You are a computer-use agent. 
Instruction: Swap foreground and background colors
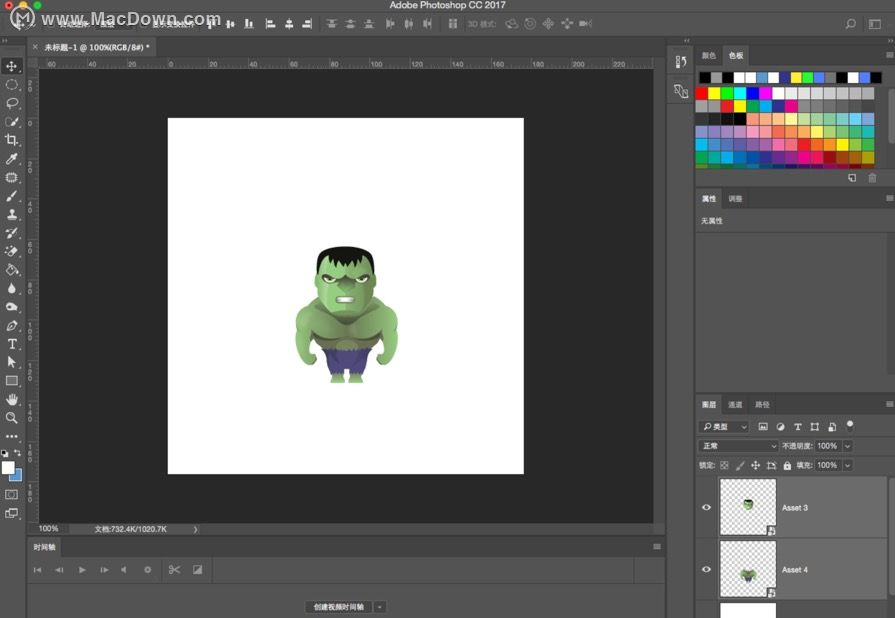tap(18, 453)
